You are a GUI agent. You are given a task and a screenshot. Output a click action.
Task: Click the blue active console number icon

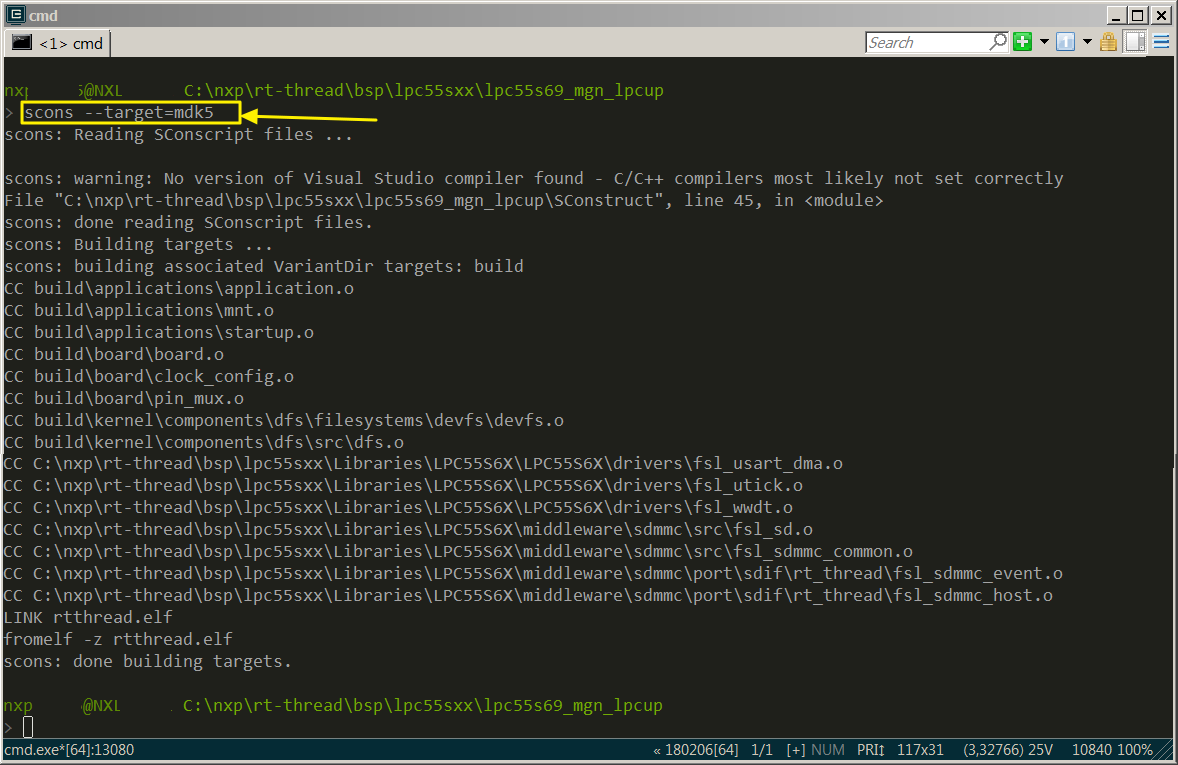coord(1065,42)
